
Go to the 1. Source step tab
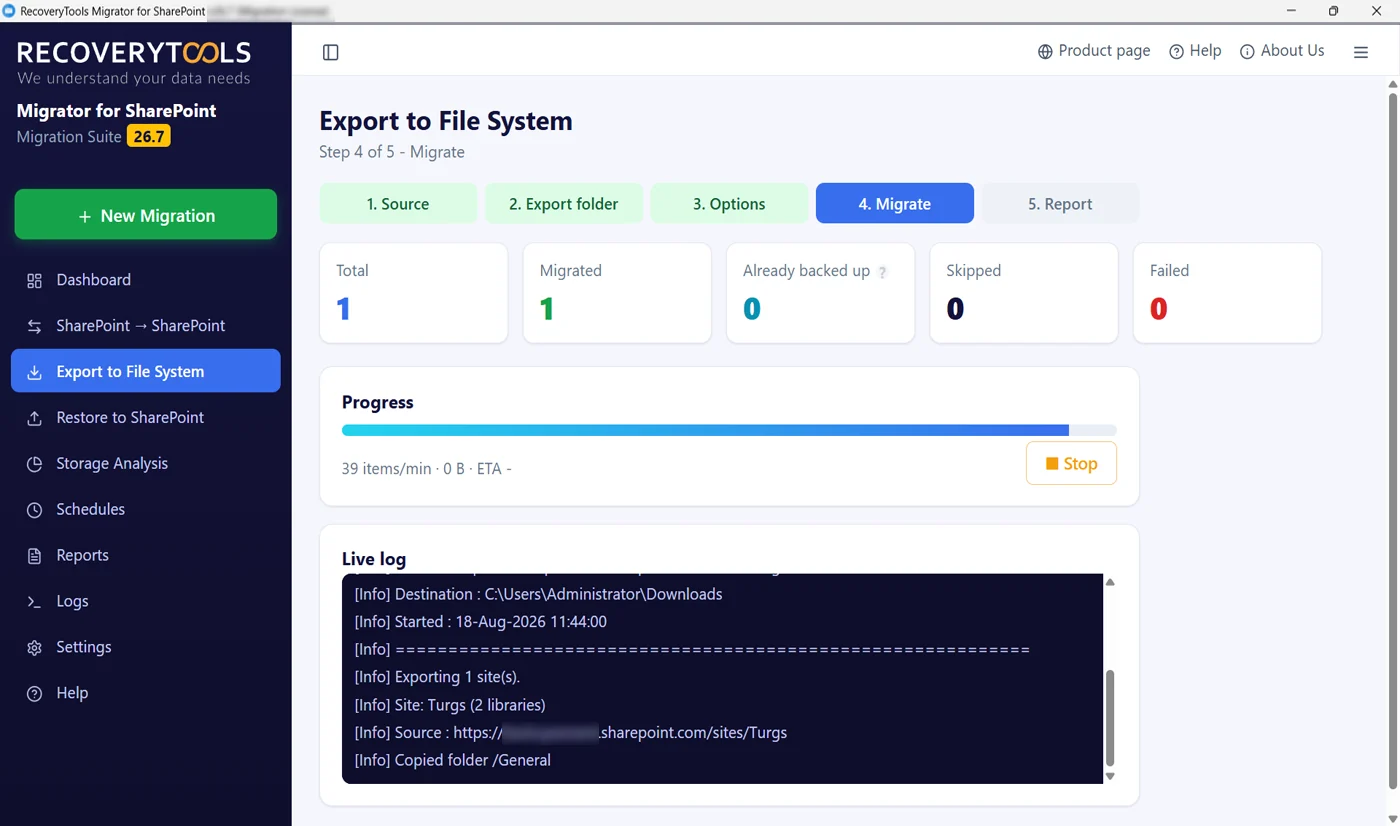point(398,203)
